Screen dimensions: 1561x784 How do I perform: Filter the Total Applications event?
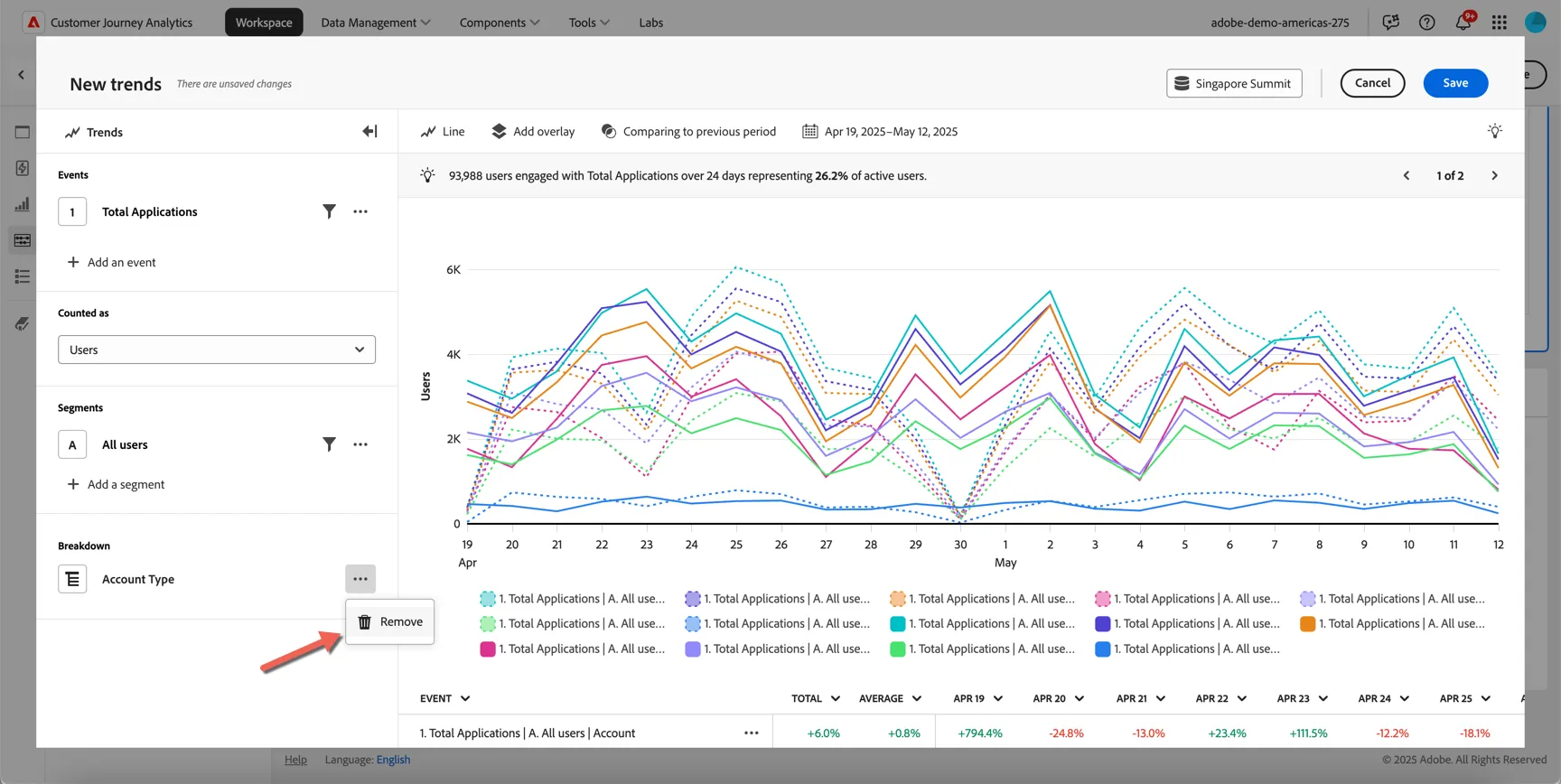(329, 211)
